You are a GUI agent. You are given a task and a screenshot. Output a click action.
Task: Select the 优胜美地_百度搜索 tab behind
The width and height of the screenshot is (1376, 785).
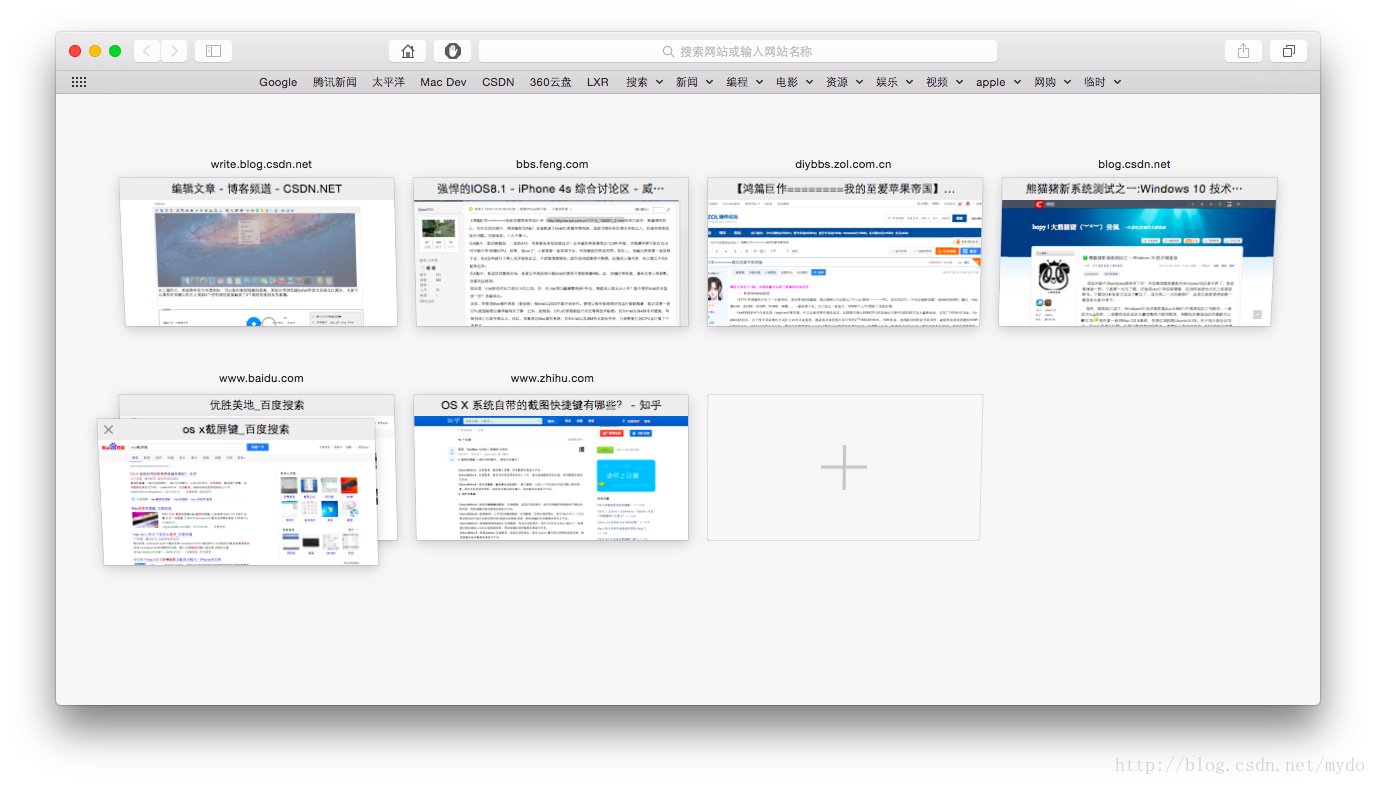point(257,405)
